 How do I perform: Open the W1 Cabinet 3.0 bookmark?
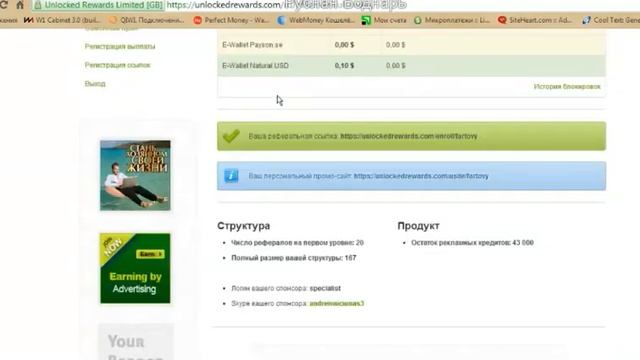click(62, 20)
